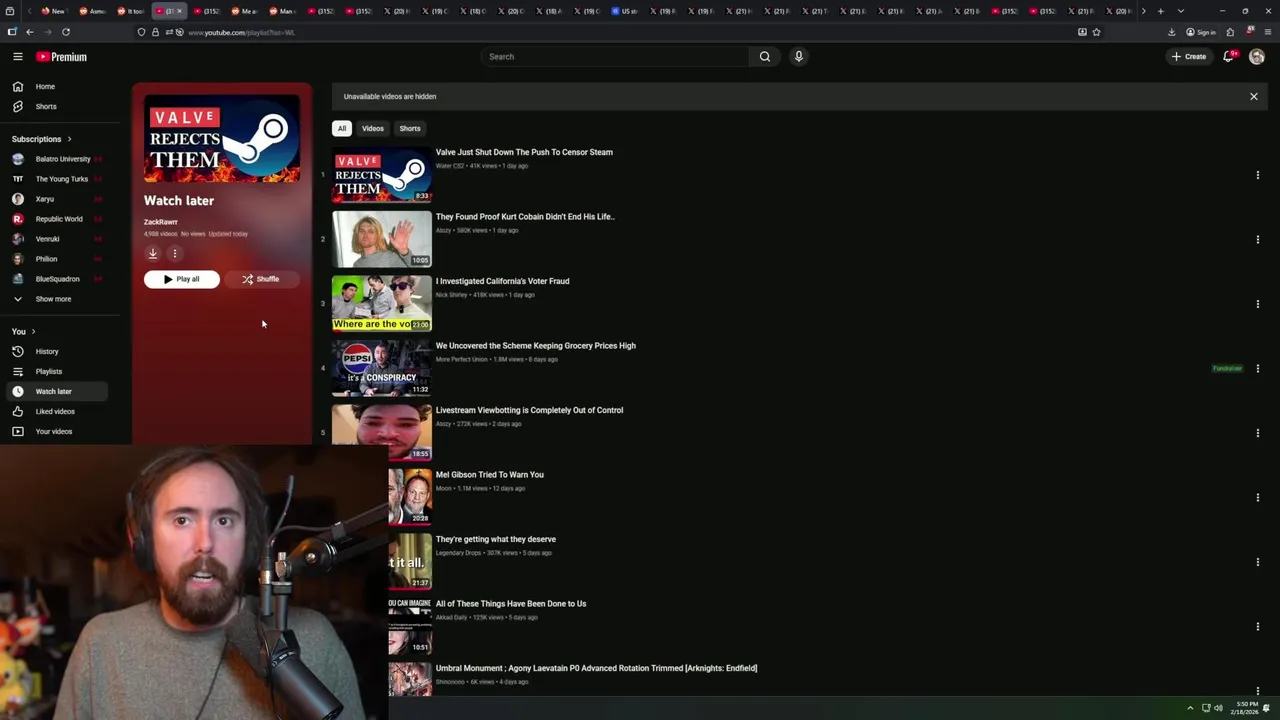Open browser downloads panel
The width and height of the screenshot is (1280, 720).
point(1171,32)
